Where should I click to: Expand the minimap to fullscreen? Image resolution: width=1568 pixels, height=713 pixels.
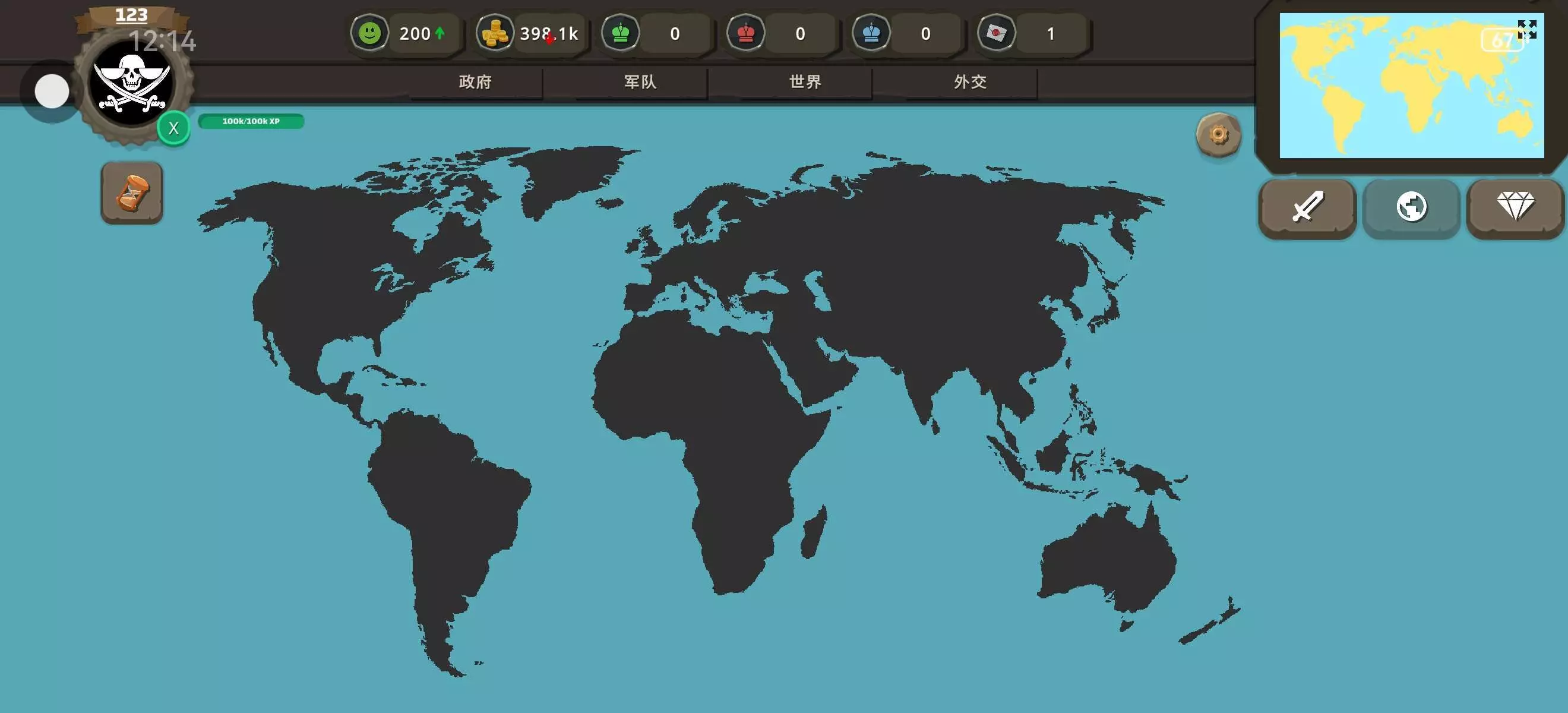1526,29
